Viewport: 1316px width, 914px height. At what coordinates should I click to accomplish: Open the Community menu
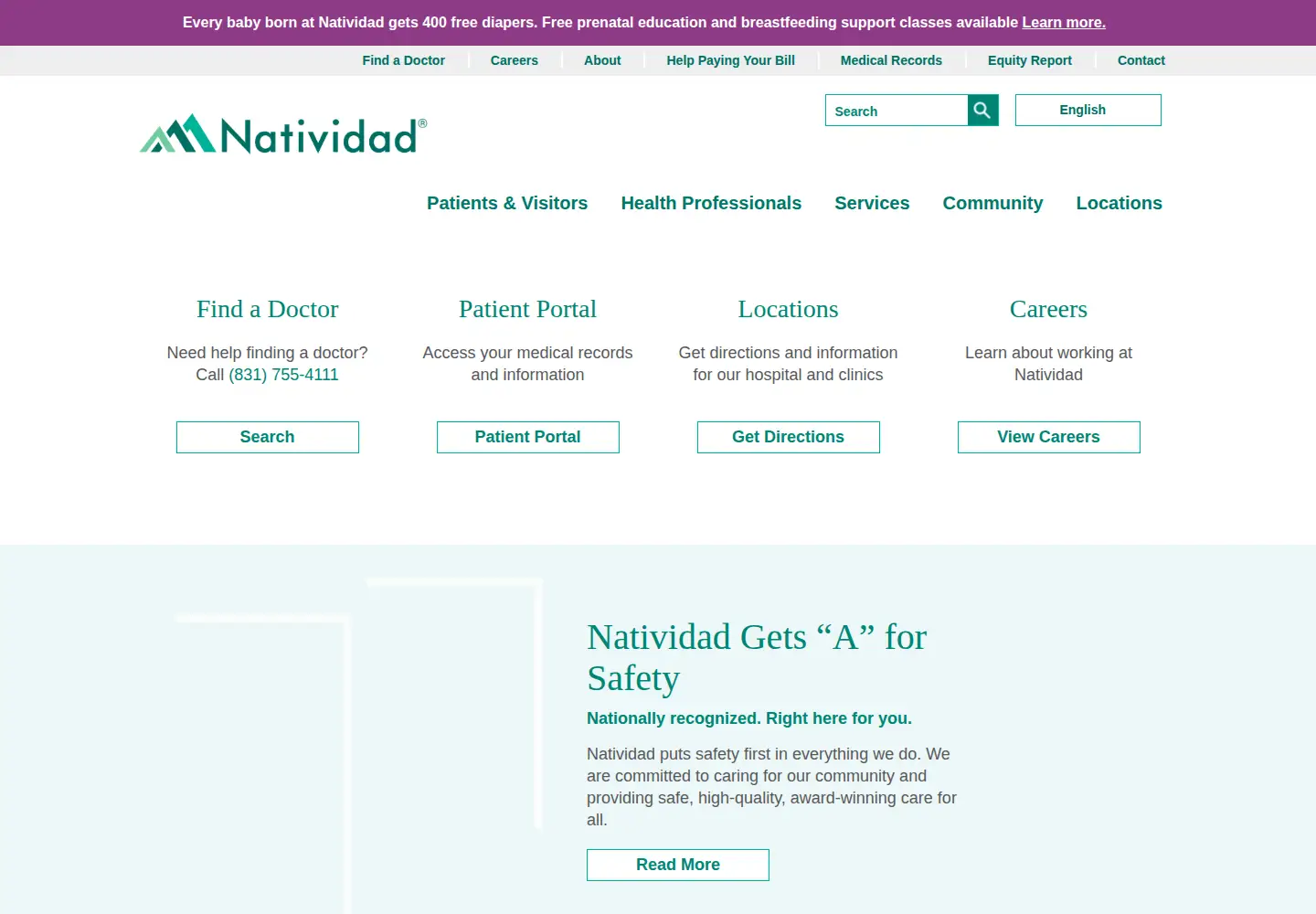pyautogui.click(x=992, y=203)
